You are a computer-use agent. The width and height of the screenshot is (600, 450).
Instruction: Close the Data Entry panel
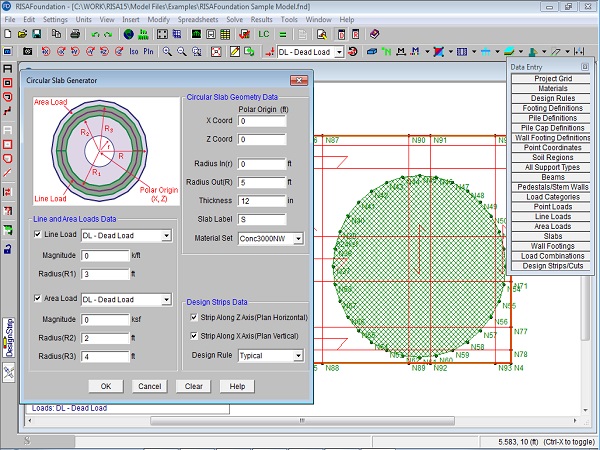click(x=585, y=67)
